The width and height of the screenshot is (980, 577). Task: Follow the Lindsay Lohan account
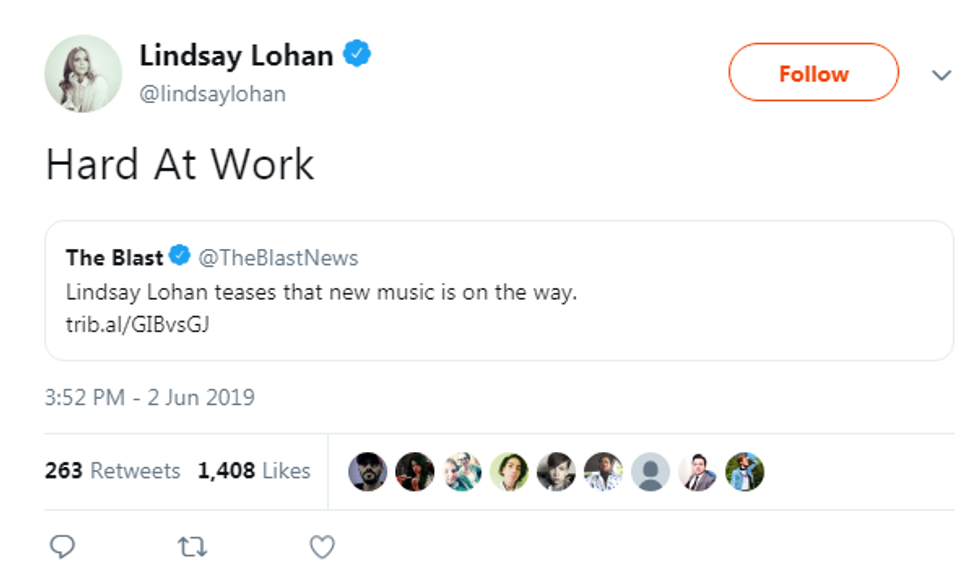(813, 73)
